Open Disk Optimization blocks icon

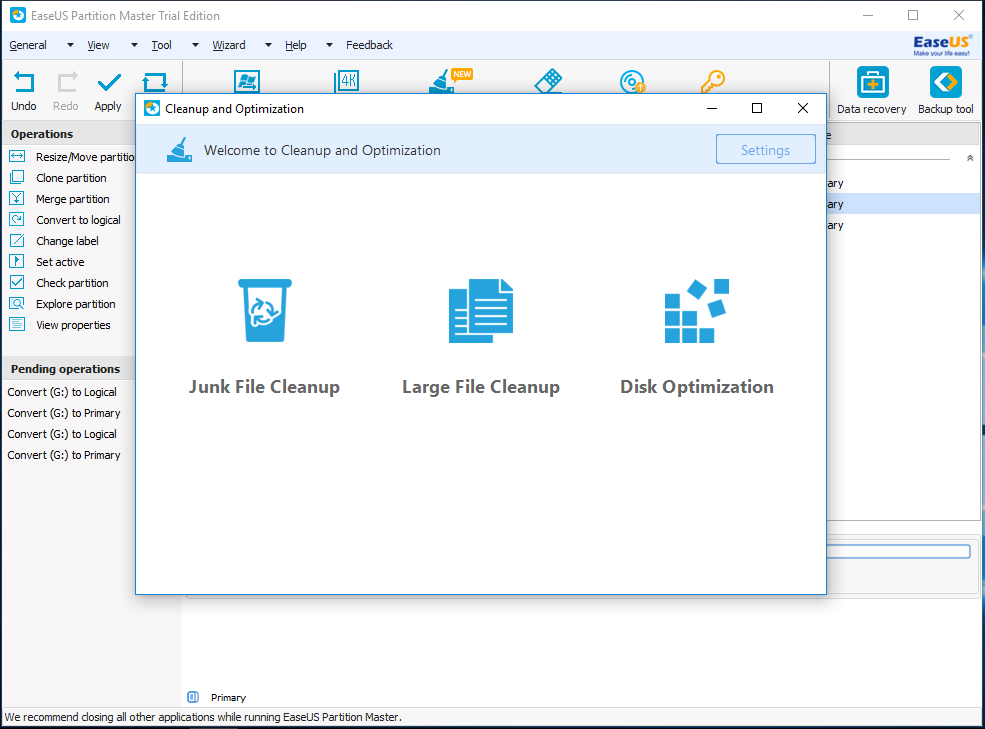[697, 310]
